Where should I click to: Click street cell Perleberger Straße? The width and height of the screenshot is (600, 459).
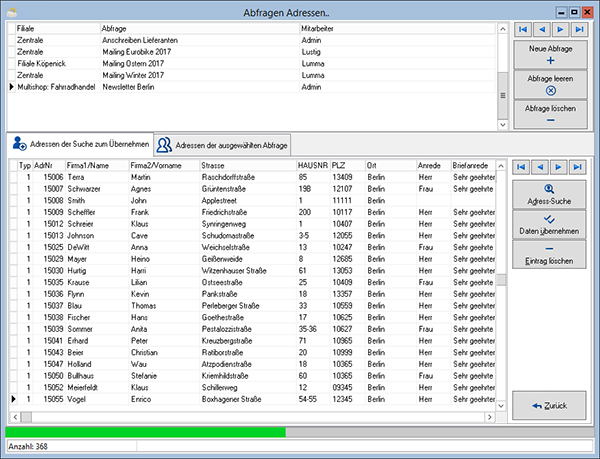(248, 306)
